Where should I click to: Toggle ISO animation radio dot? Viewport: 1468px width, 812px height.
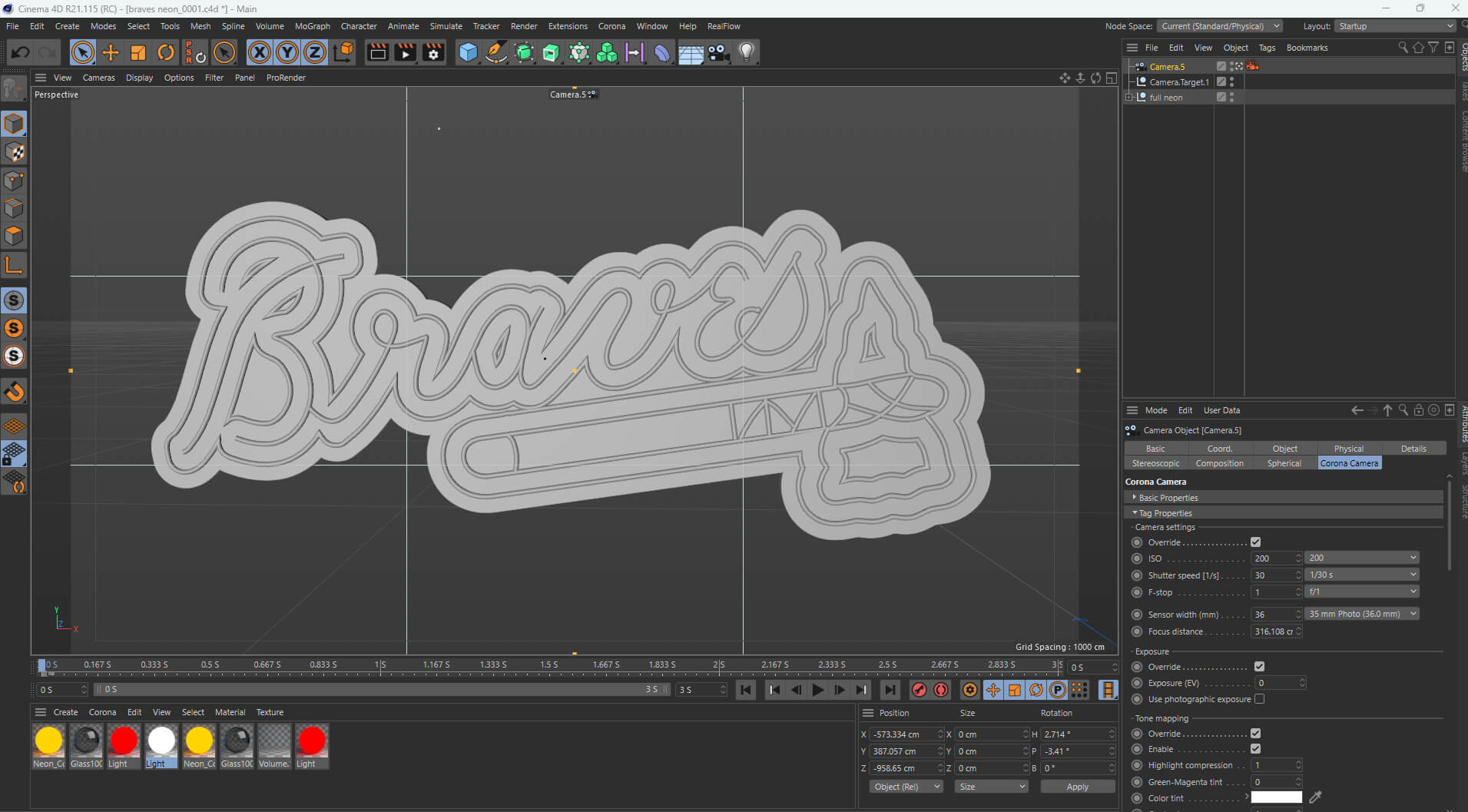[x=1137, y=558]
